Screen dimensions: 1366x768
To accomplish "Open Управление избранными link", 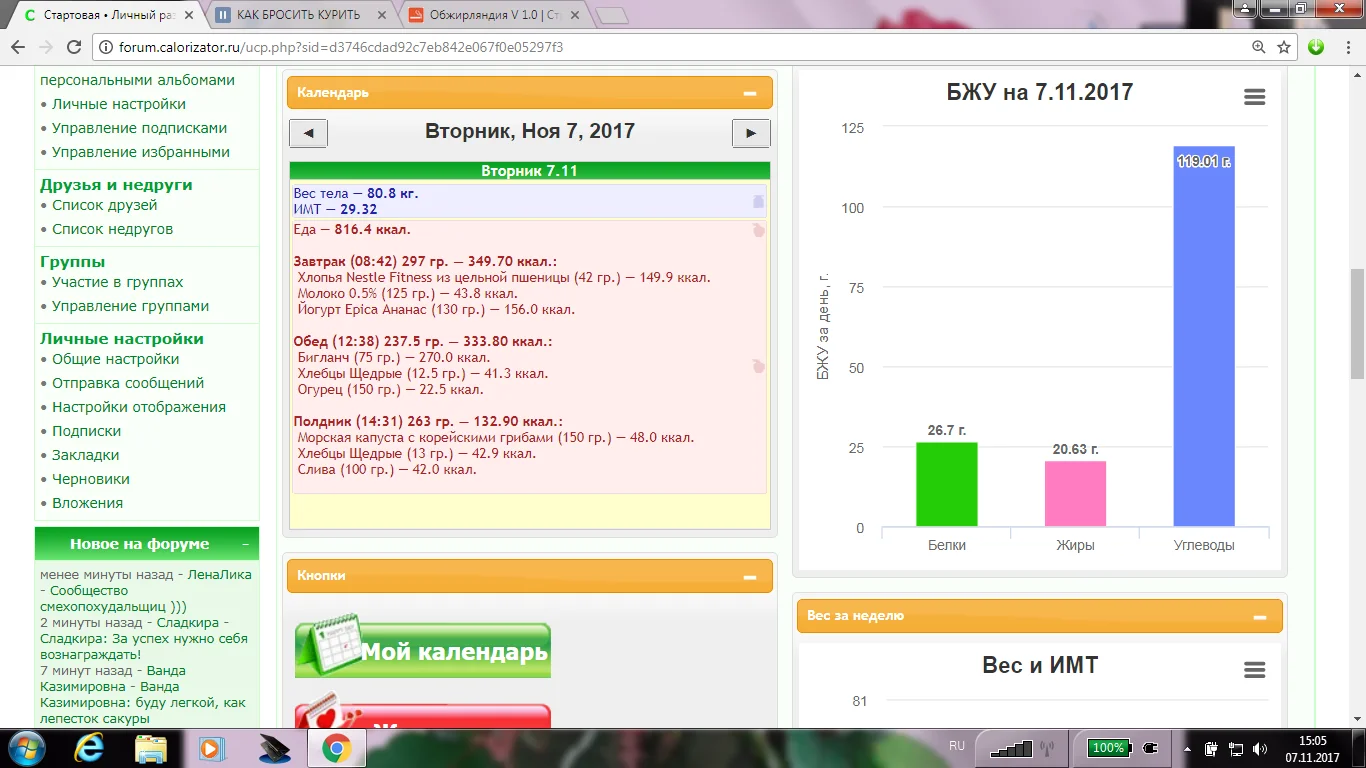I will [x=141, y=152].
